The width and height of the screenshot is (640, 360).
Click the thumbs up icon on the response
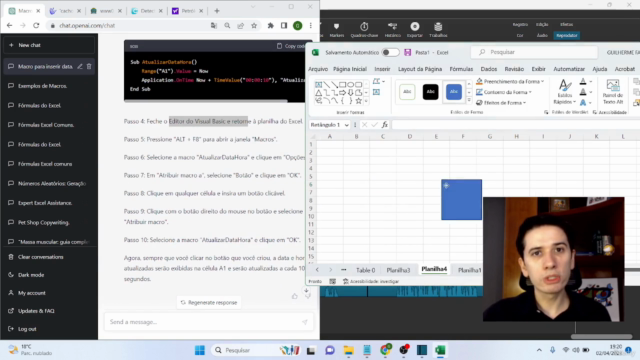point(294,296)
